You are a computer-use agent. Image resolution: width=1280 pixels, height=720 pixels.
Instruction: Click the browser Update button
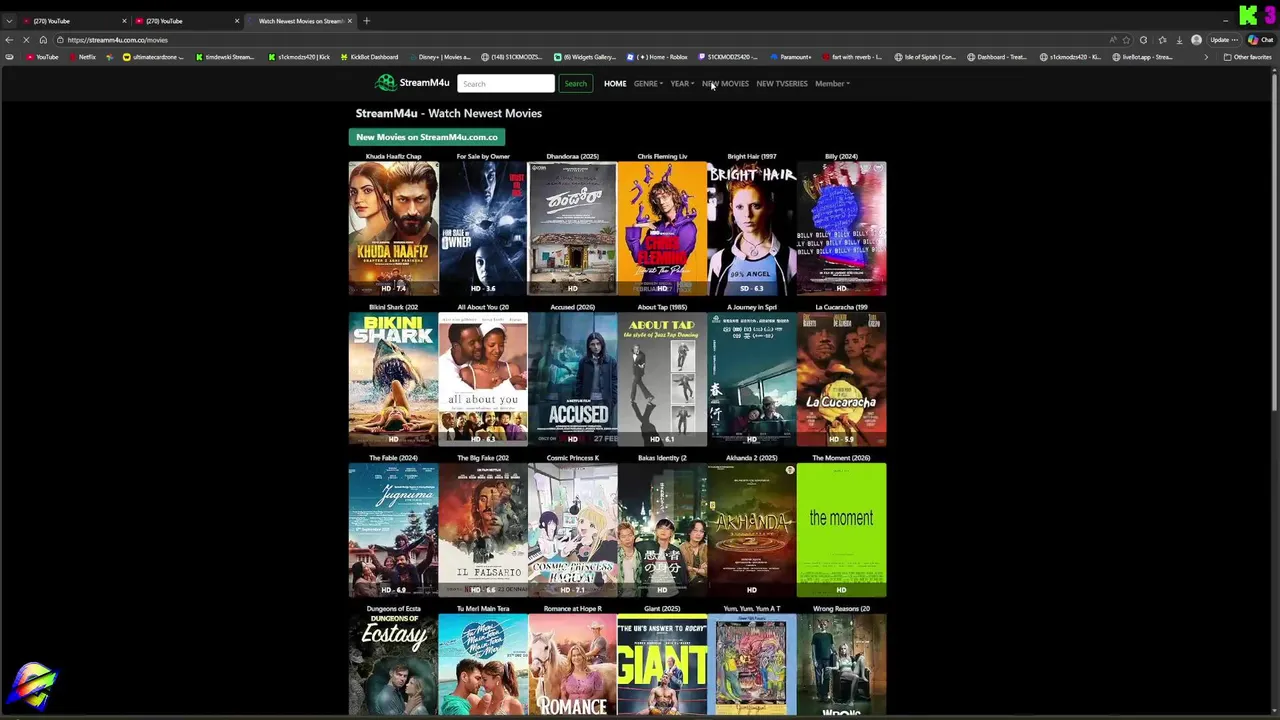[x=1224, y=40]
